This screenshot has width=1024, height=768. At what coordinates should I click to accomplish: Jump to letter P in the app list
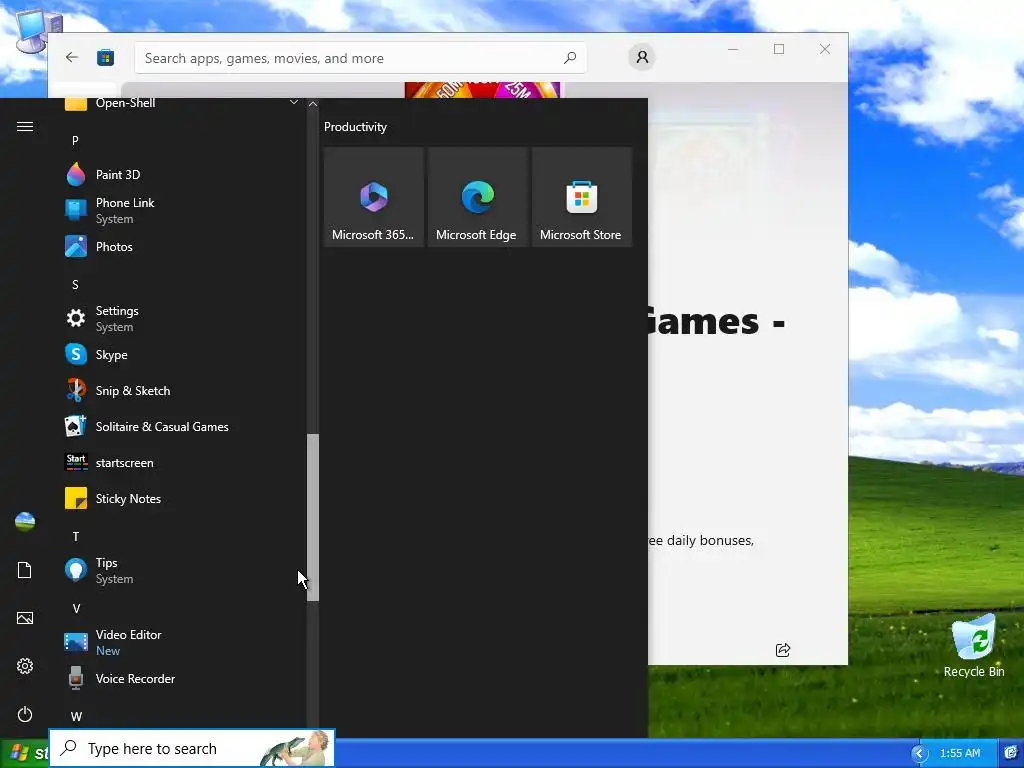(75, 140)
